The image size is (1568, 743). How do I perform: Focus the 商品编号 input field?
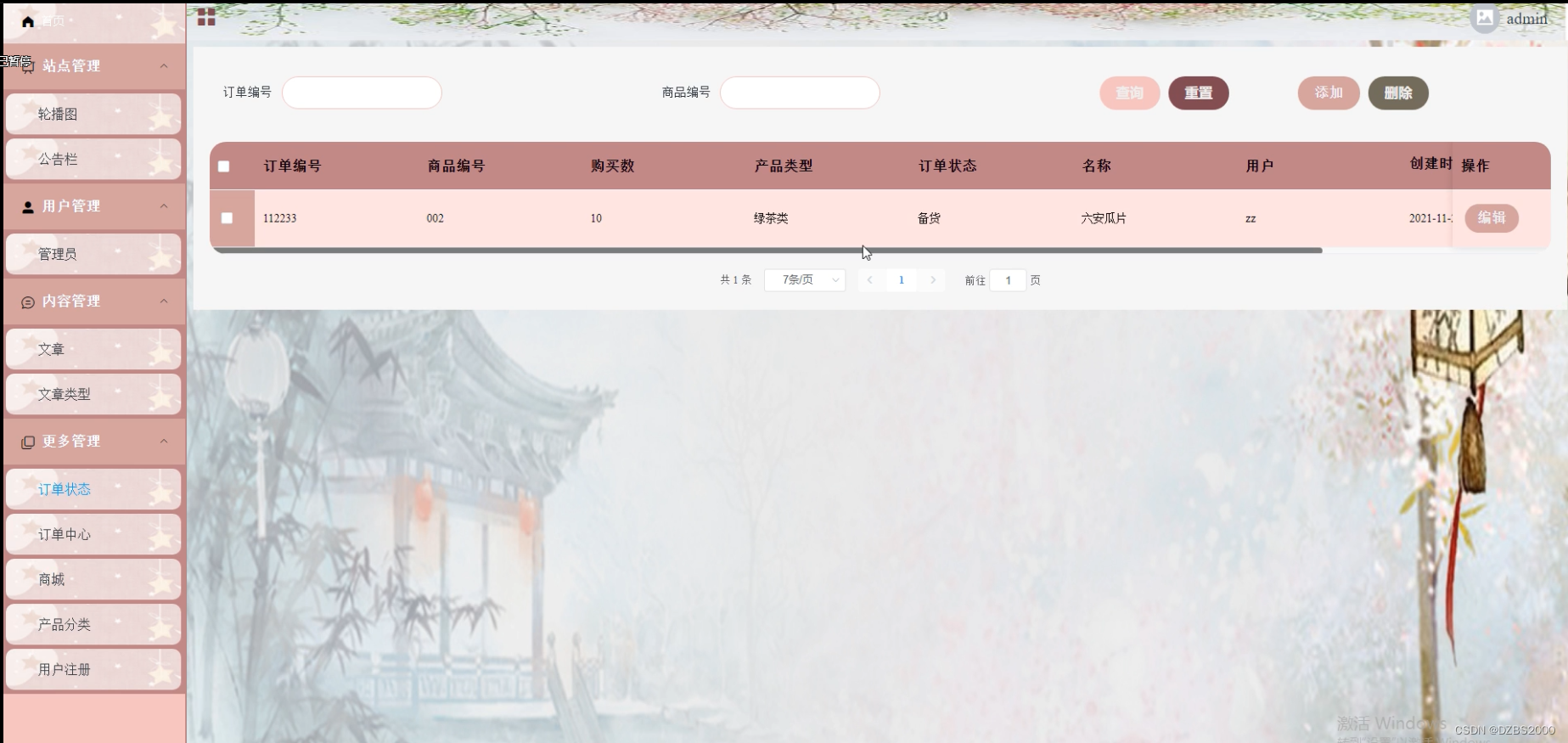pyautogui.click(x=800, y=93)
